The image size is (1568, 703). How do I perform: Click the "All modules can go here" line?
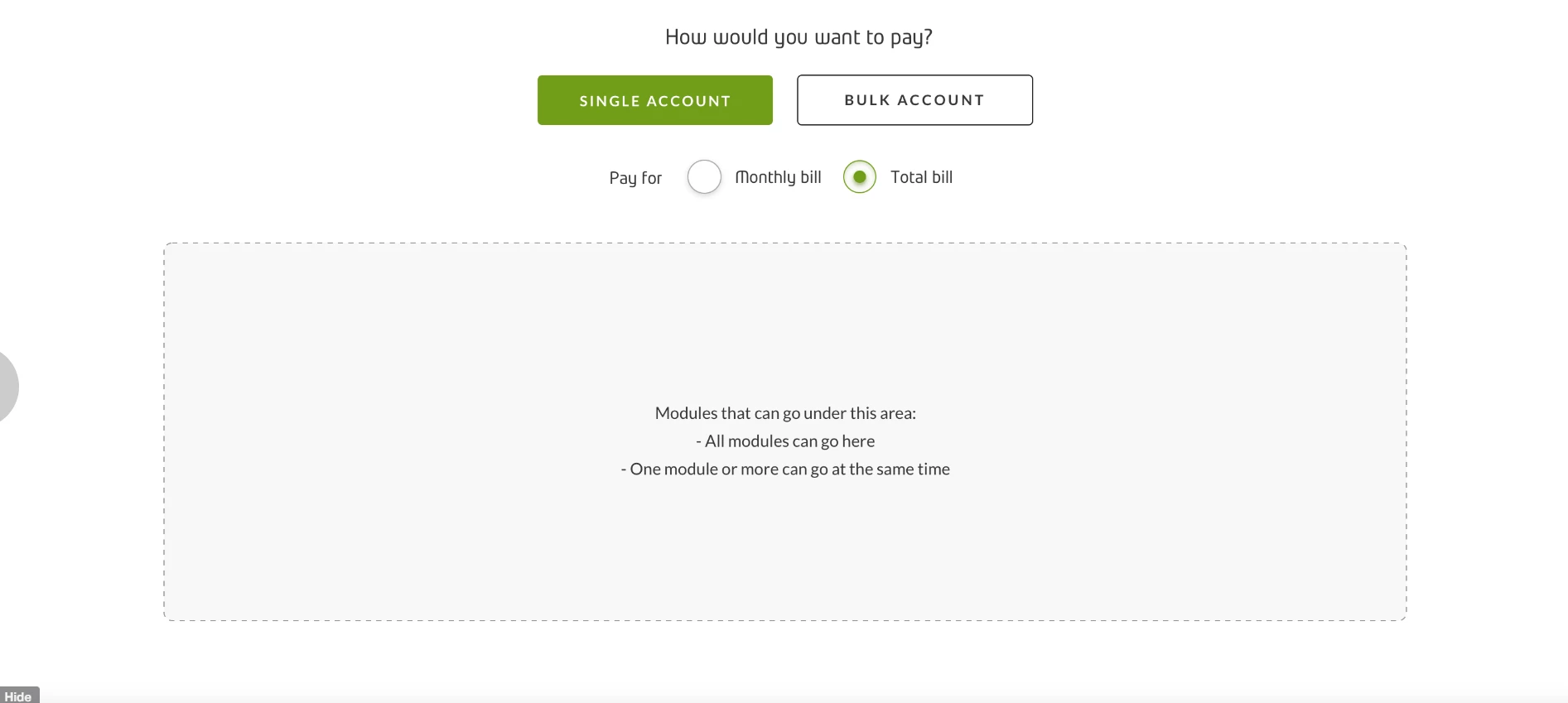click(785, 441)
